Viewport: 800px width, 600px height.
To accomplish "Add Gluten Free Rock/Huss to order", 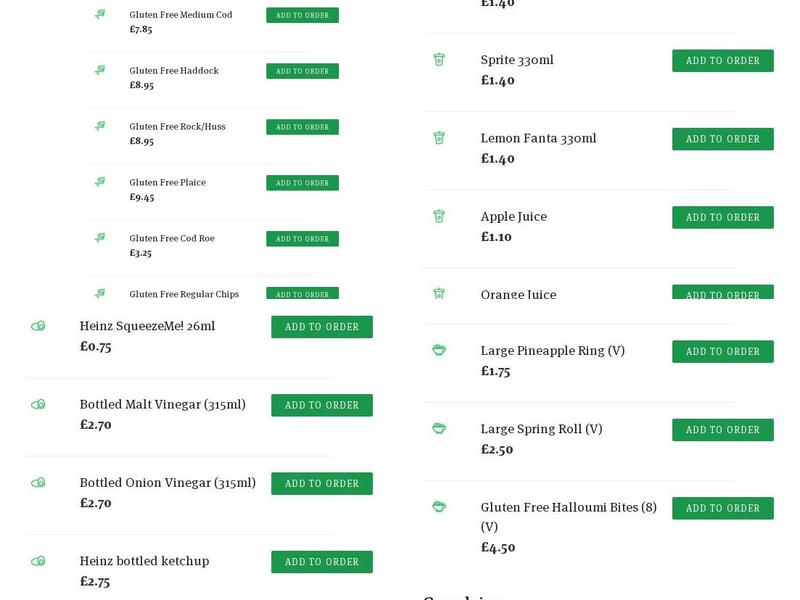I will [x=302, y=127].
